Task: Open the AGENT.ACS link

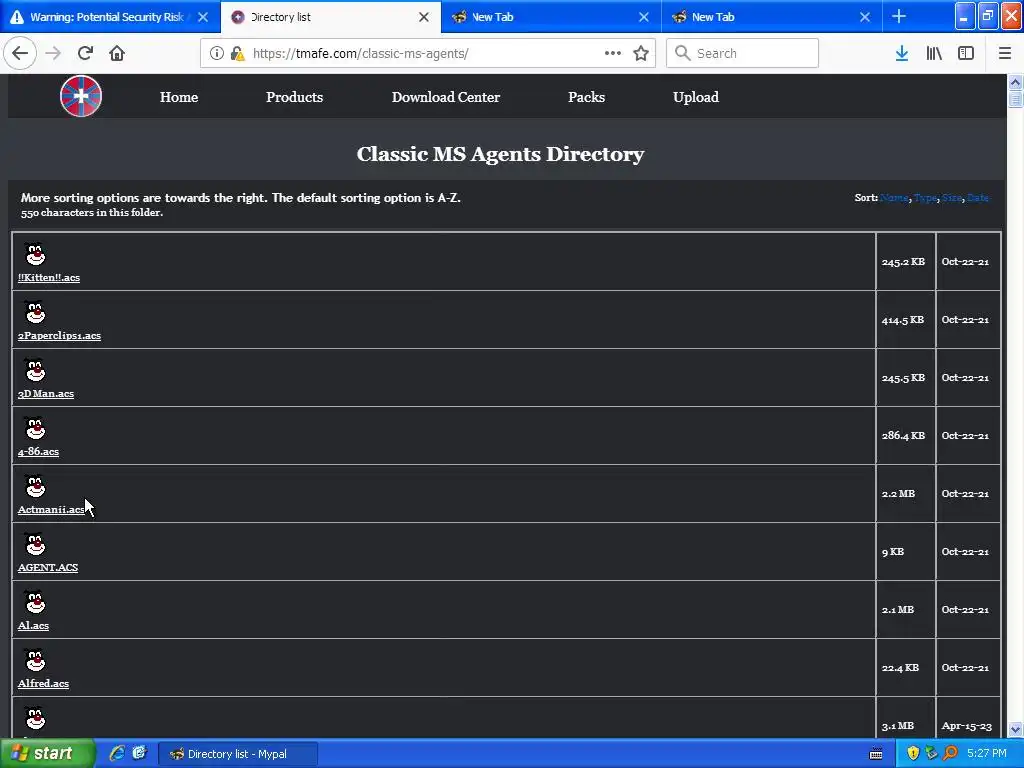Action: (48, 568)
